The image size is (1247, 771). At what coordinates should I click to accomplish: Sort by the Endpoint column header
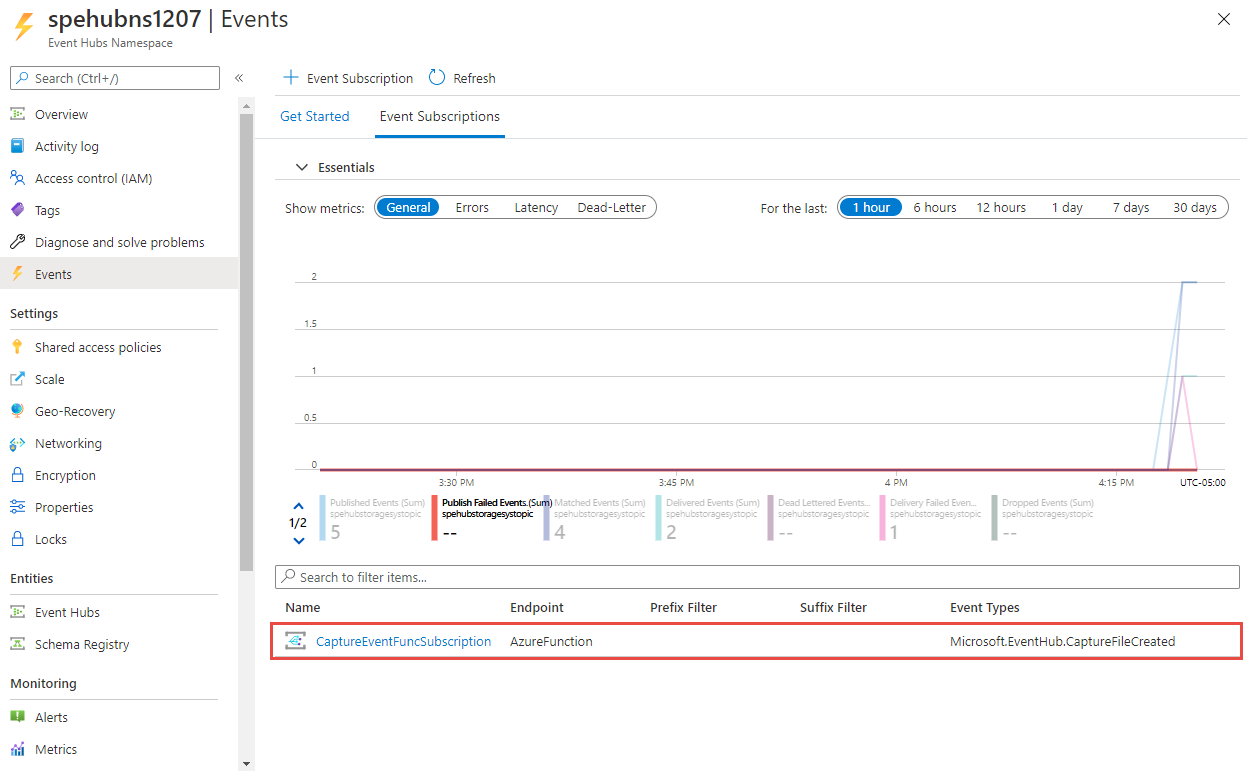click(537, 607)
